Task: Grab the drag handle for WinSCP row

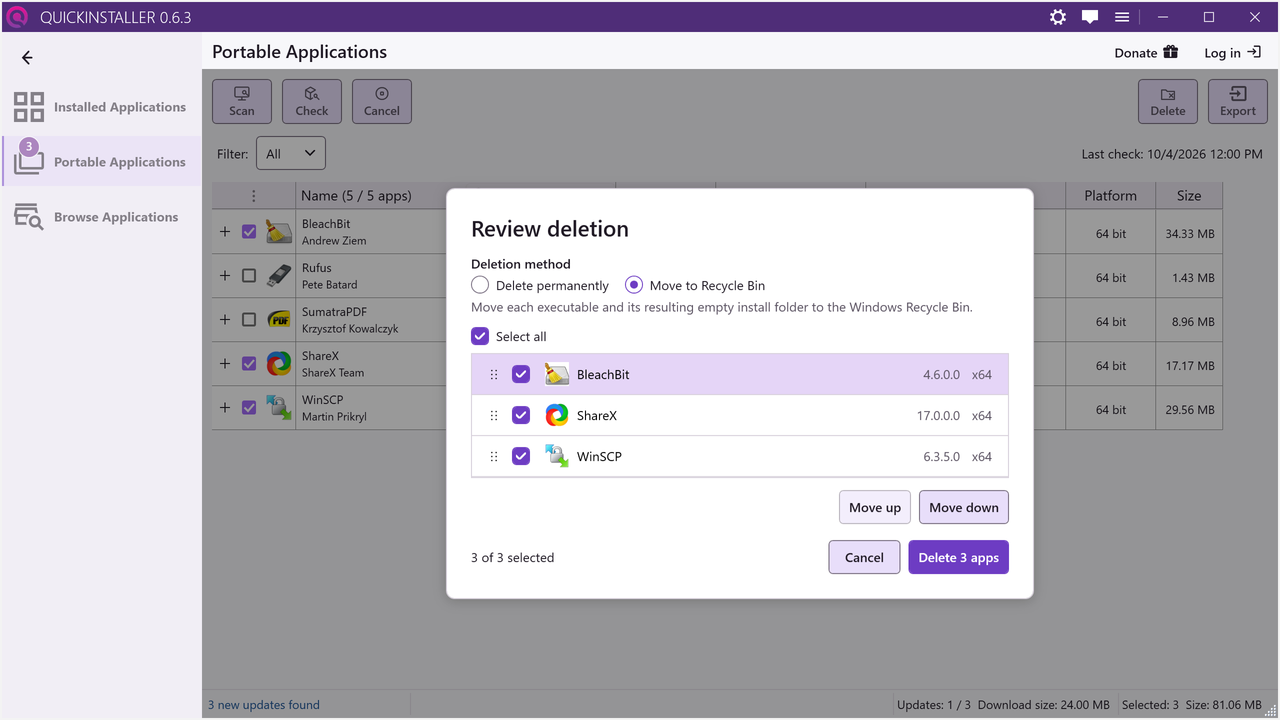Action: tap(494, 457)
